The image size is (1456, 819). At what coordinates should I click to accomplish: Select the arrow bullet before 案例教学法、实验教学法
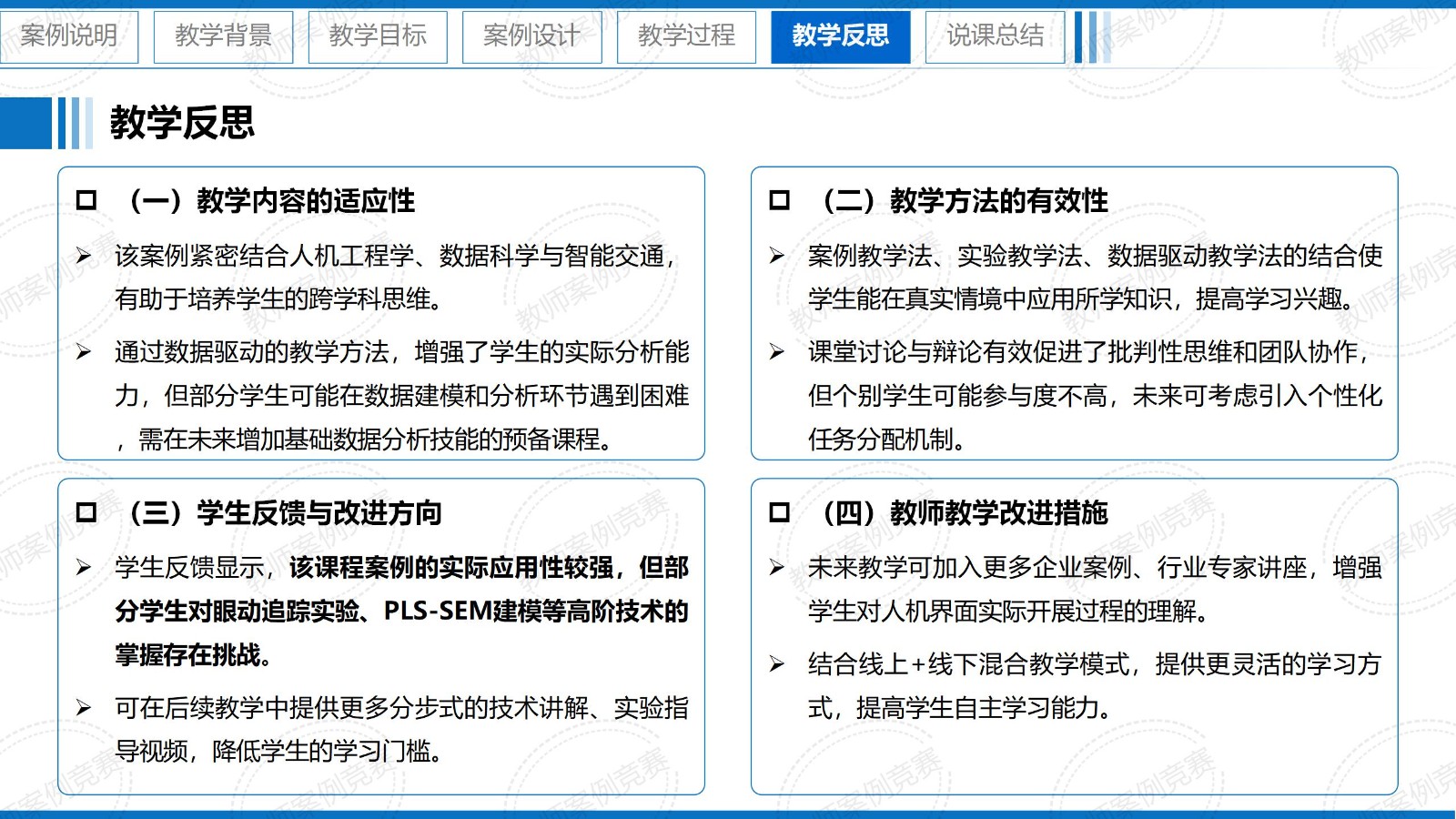pyautogui.click(x=777, y=257)
